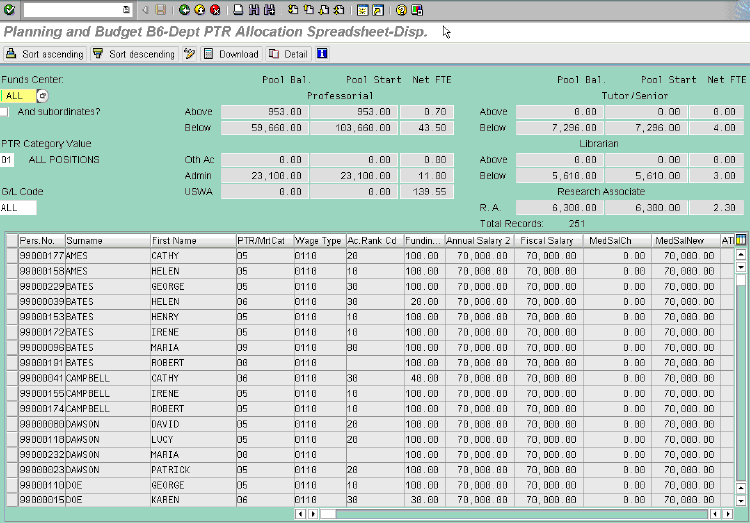The image size is (750, 523).
Task: Click Librarian Below Pool Bal. 5,610.00 field
Action: click(560, 176)
